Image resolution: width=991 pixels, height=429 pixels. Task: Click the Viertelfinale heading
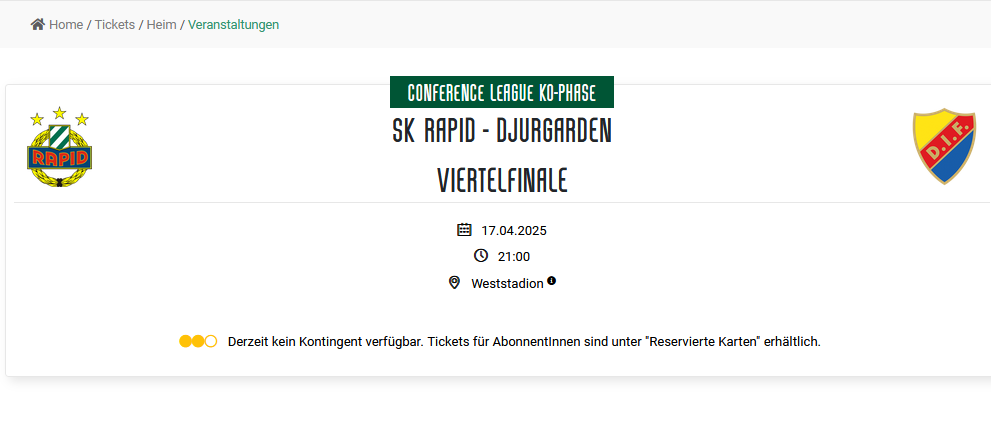[502, 180]
